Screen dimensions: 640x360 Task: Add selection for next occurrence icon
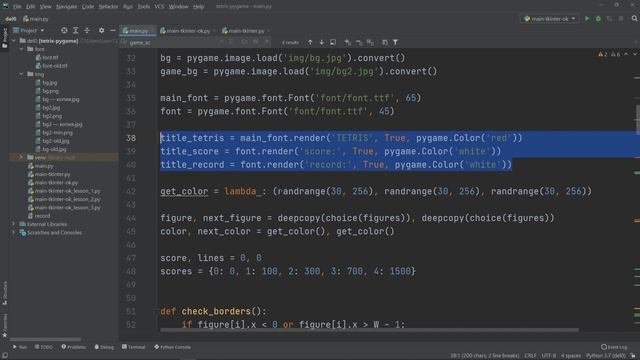347,42
